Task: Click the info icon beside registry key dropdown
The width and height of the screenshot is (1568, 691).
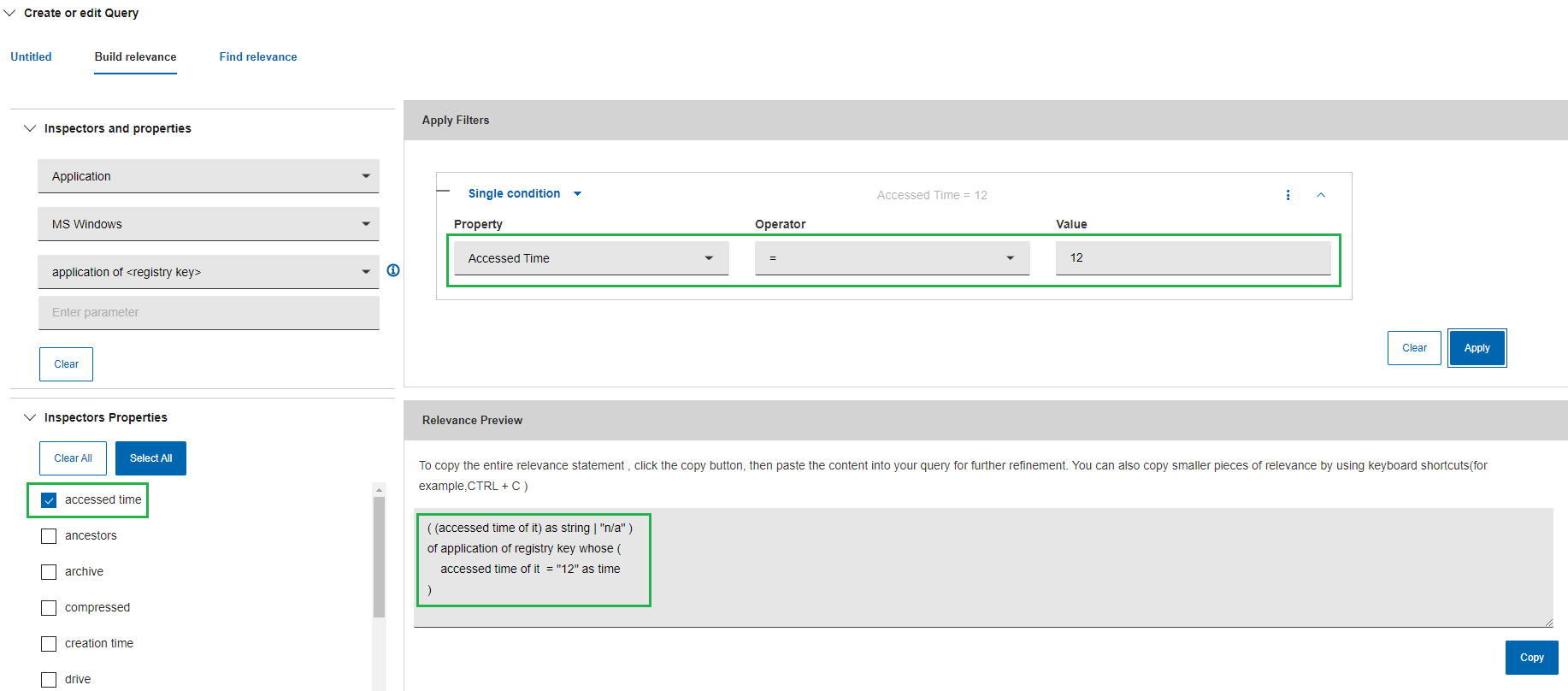Action: tap(393, 270)
